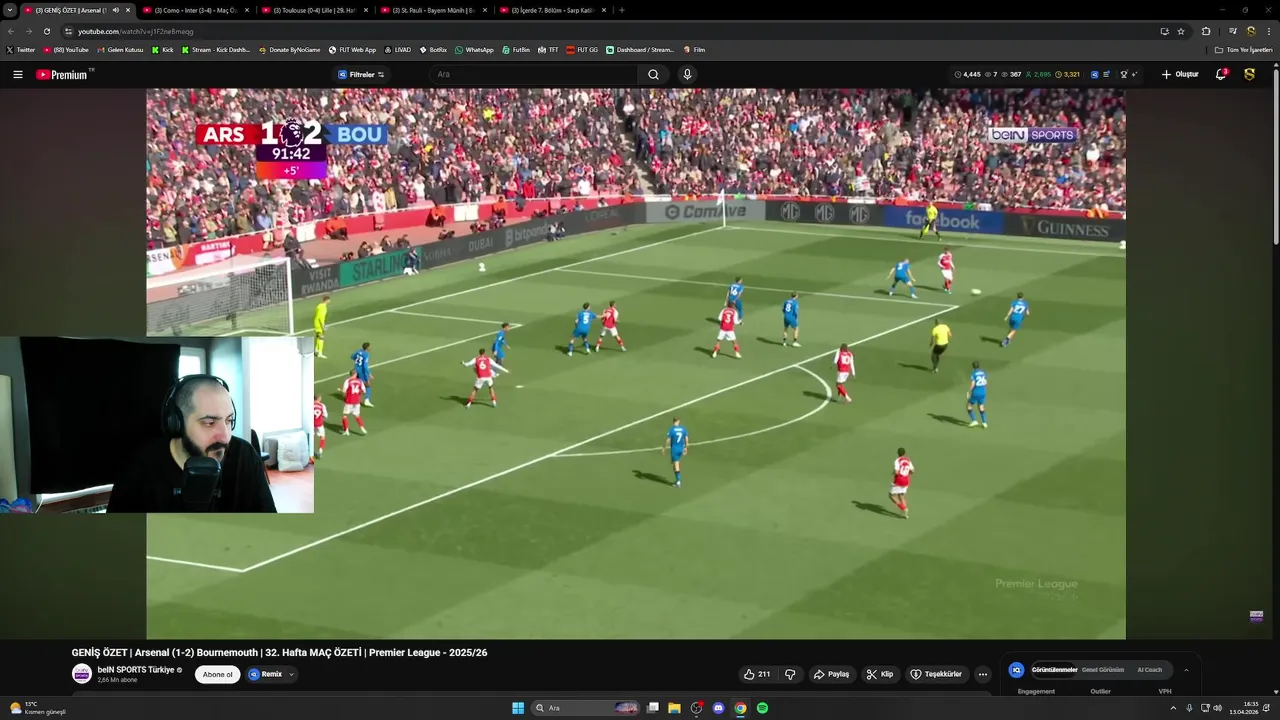
Task: Open the Gelen Kutusu bookmark
Action: pyautogui.click(x=120, y=49)
